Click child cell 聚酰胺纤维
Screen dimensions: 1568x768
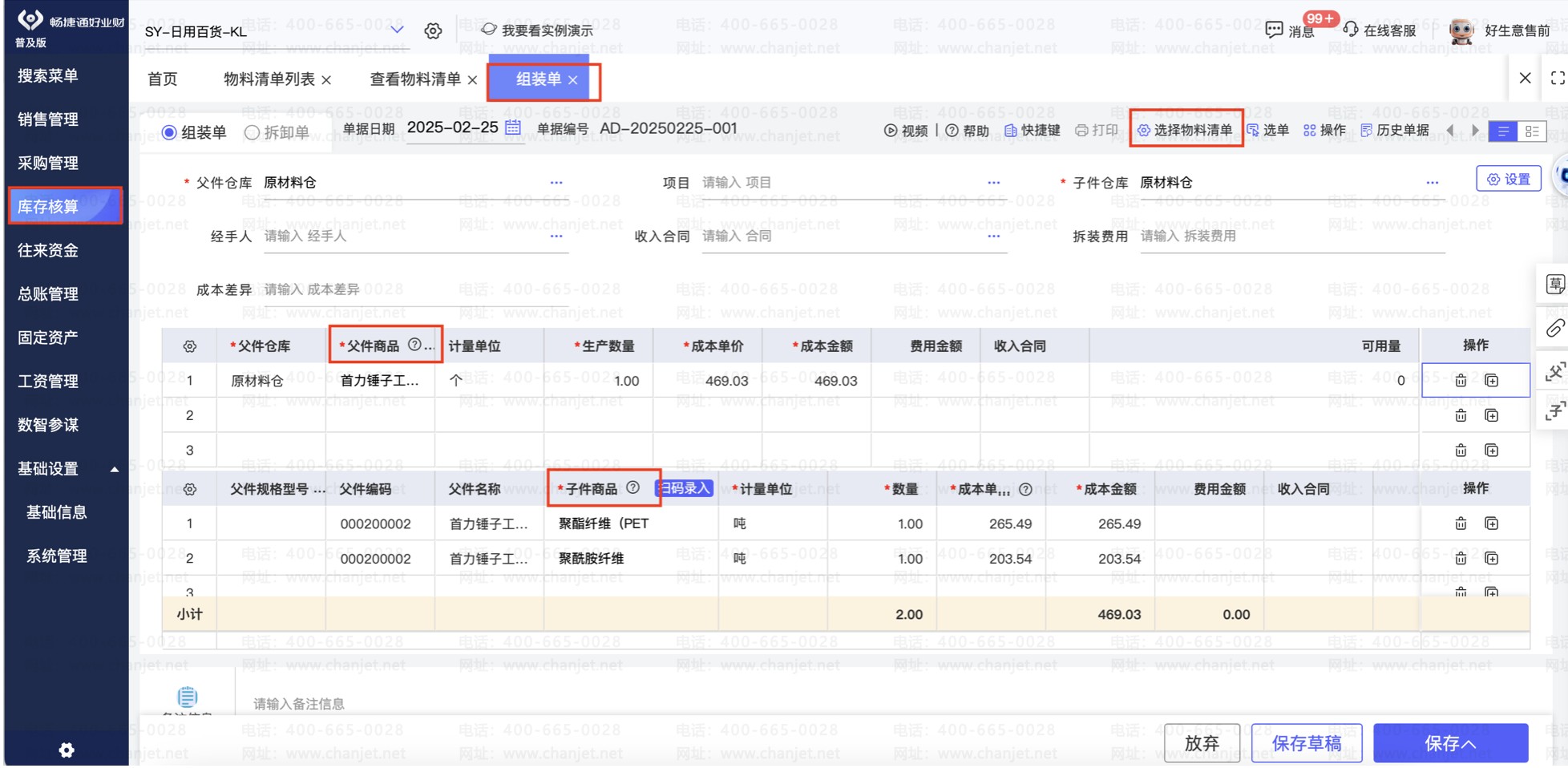pos(632,559)
